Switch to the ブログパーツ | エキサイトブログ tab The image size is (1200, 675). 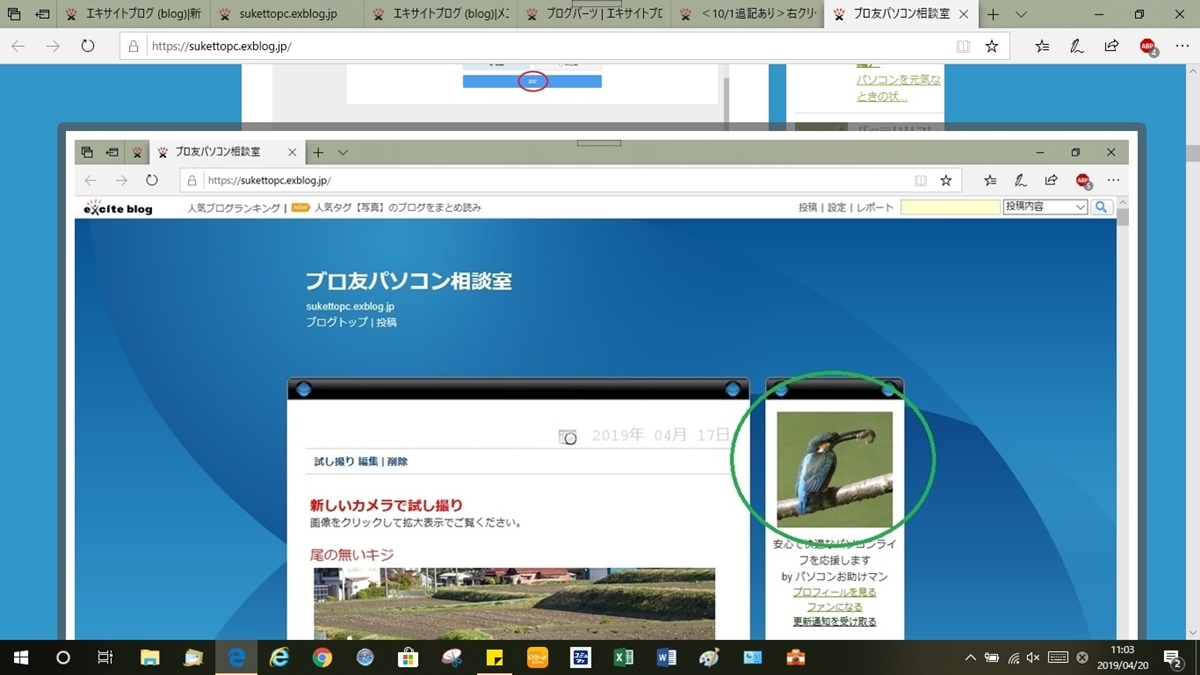(594, 14)
